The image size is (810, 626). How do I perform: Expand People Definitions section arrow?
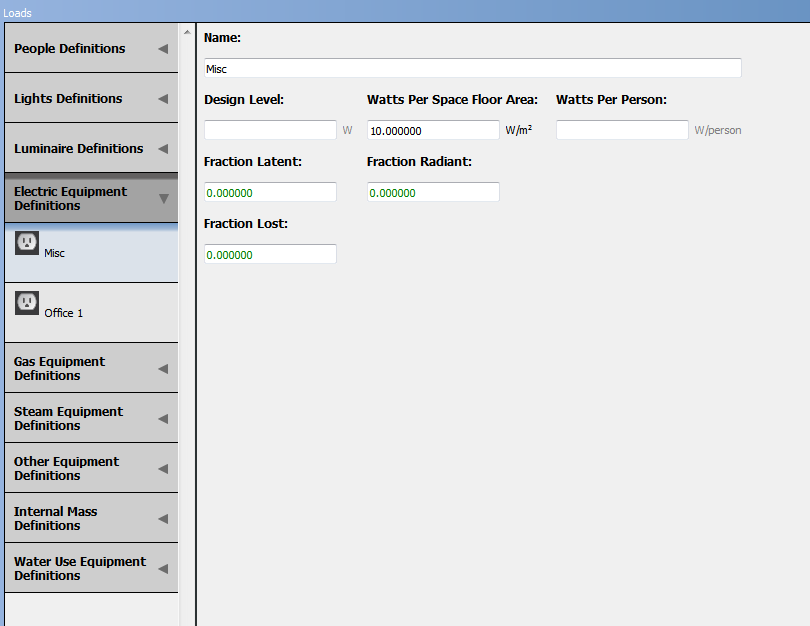pyautogui.click(x=163, y=49)
